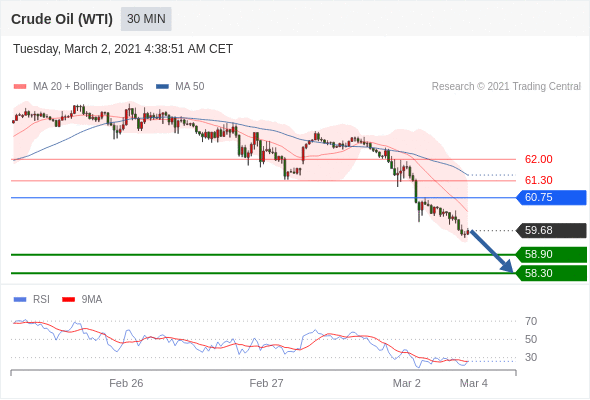Click the red 9MA legend swatch

[x=68, y=300]
